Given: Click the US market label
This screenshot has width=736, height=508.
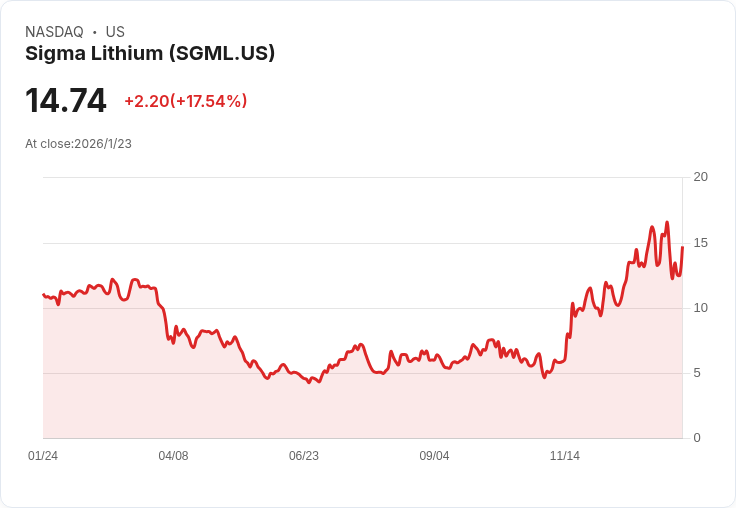Looking at the screenshot, I should tap(115, 32).
